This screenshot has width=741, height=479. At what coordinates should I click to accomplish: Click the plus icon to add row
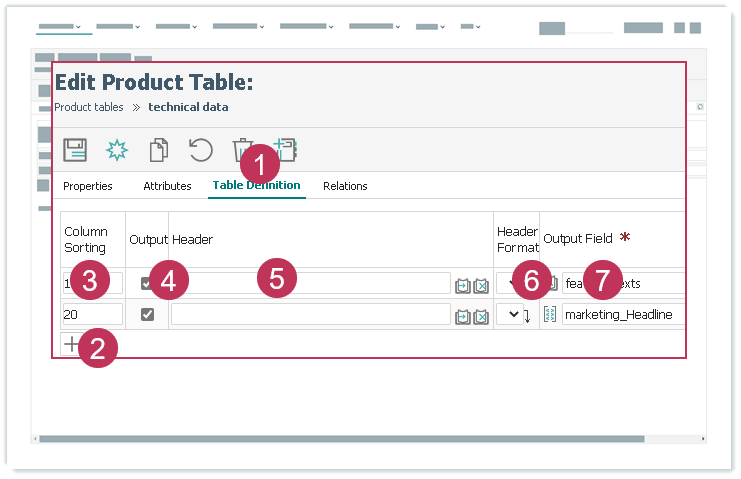click(x=71, y=344)
